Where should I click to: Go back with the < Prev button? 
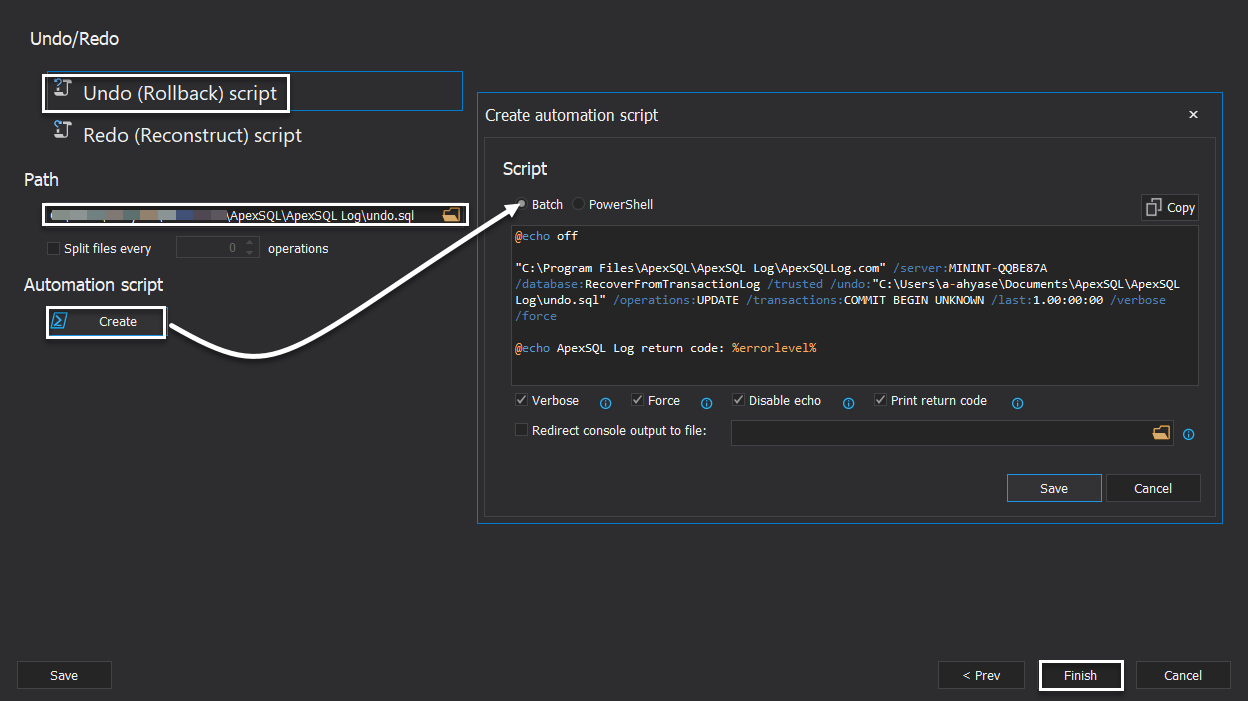(x=981, y=675)
